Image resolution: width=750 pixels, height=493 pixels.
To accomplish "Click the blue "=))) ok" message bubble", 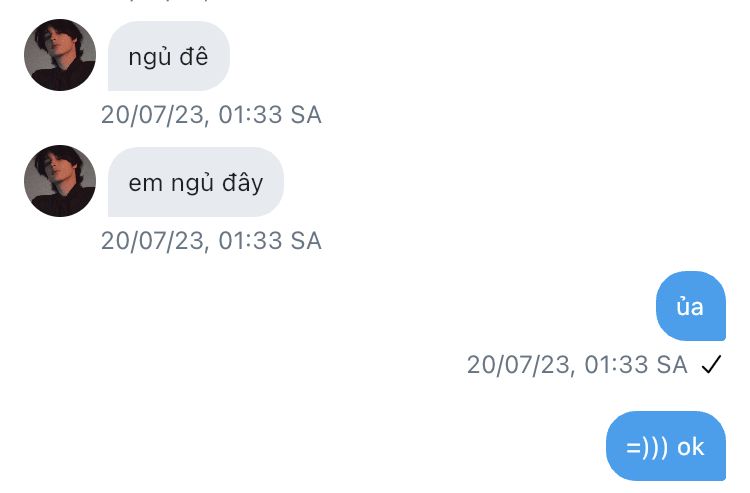I will [665, 447].
